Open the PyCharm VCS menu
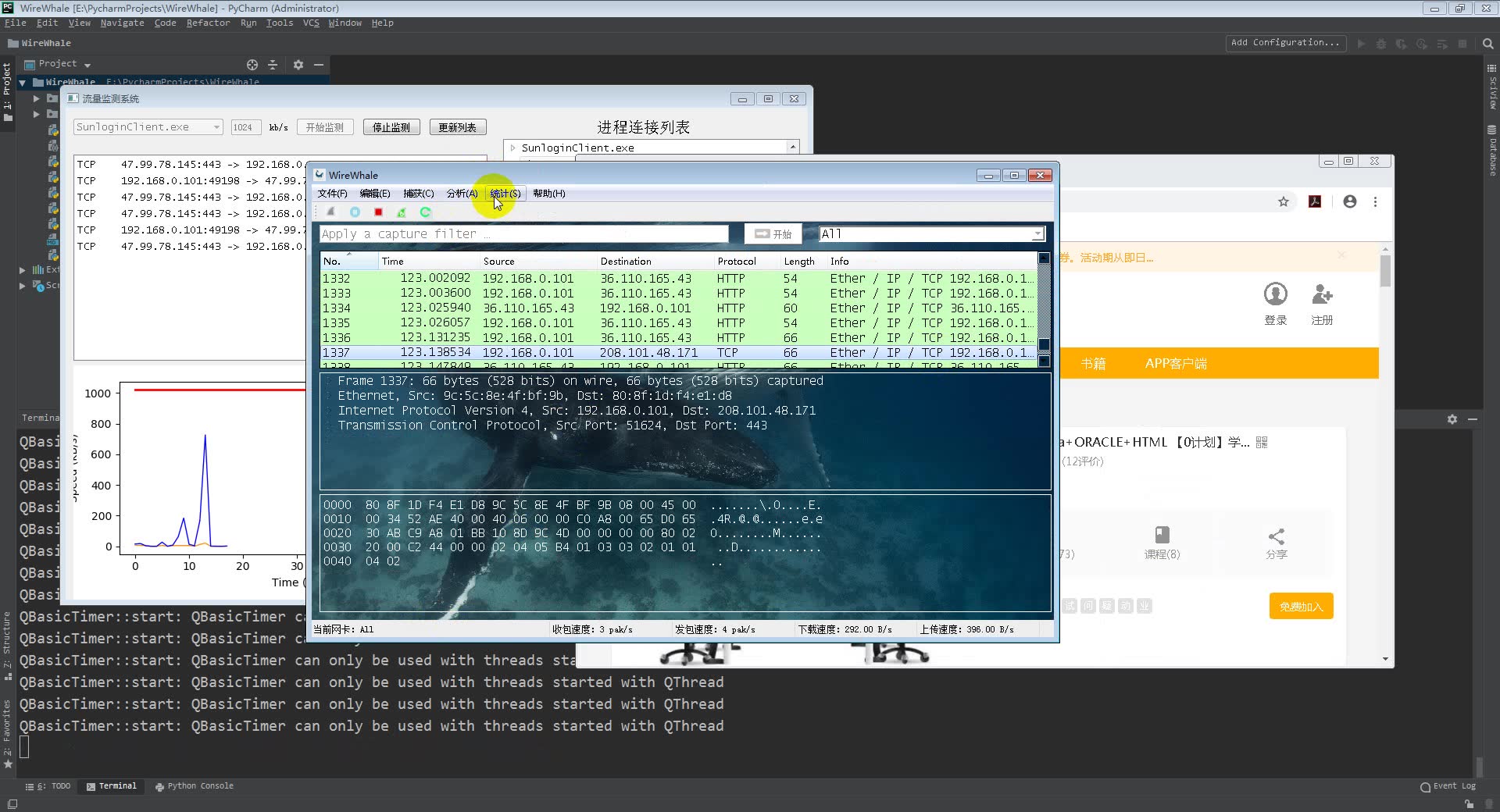Image resolution: width=1500 pixels, height=812 pixels. point(311,23)
